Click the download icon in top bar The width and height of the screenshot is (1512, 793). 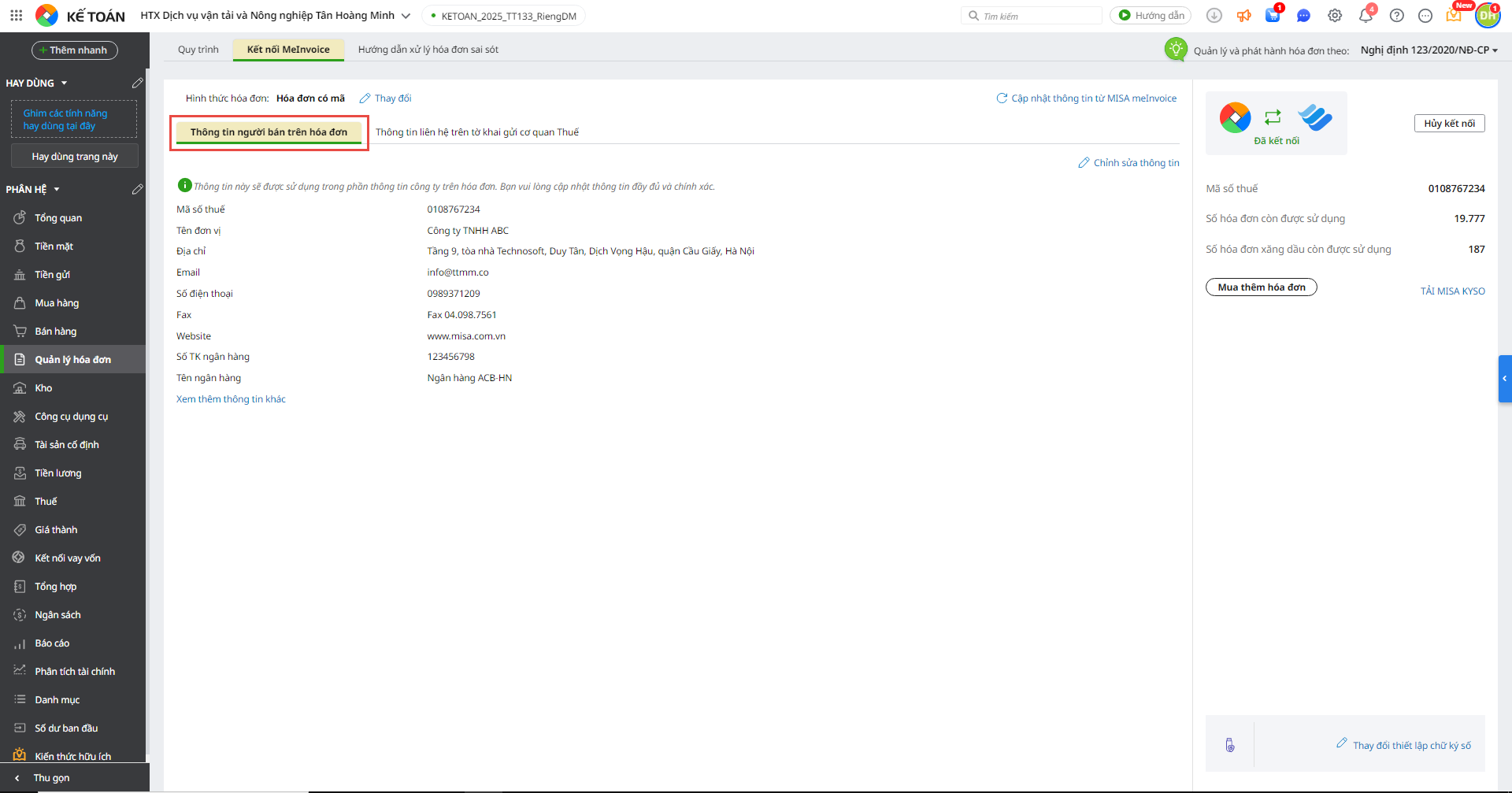pyautogui.click(x=1214, y=16)
